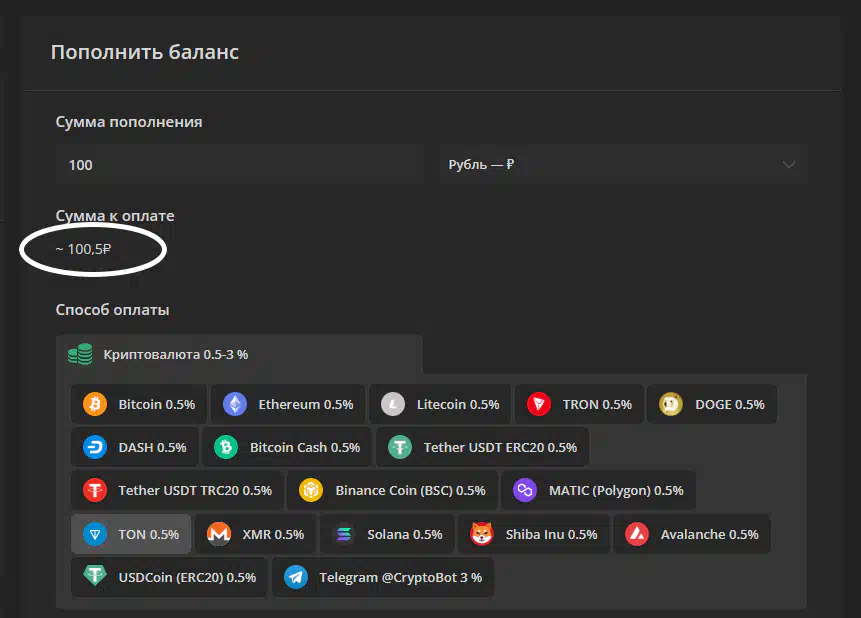The width and height of the screenshot is (861, 618).
Task: Select the Криптовалюта 0.5-3 % tab
Action: click(239, 354)
